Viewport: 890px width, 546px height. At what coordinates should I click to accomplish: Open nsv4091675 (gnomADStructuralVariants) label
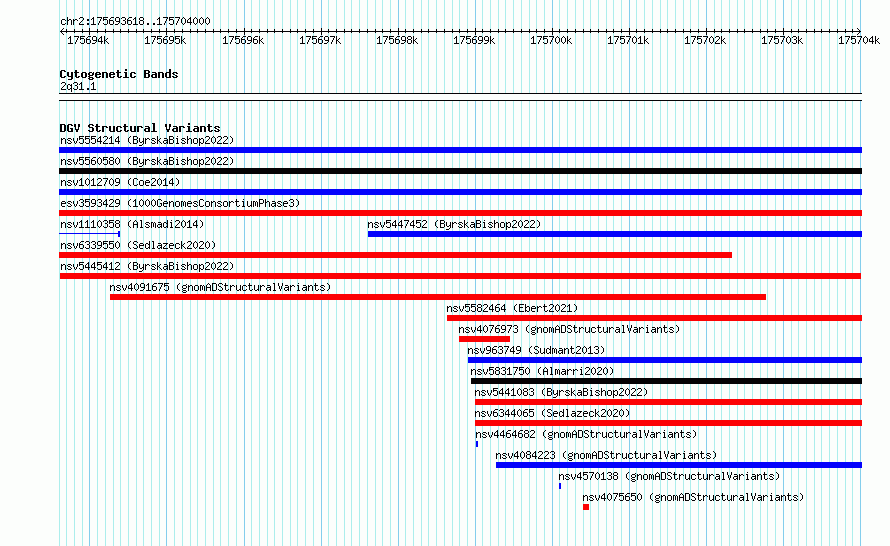point(220,287)
